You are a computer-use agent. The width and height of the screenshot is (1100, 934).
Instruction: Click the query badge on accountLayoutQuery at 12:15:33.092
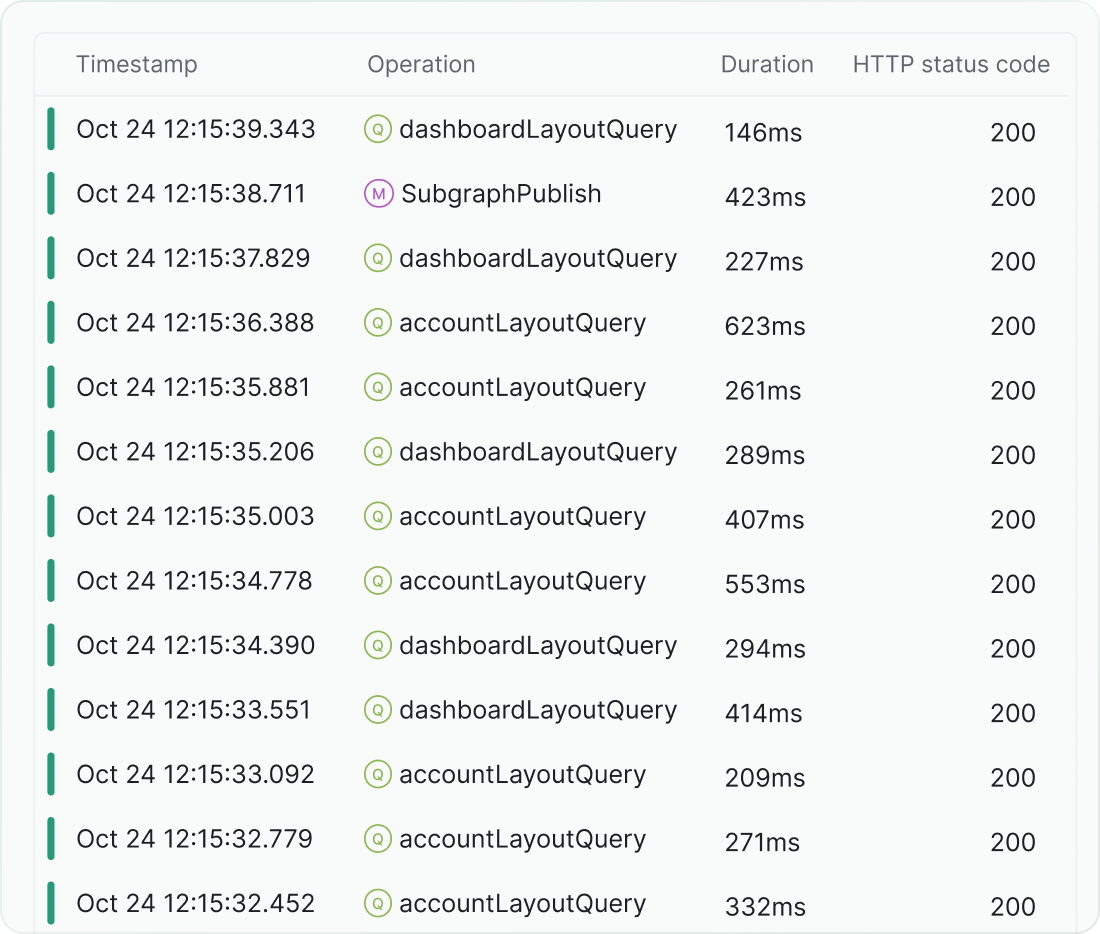(377, 775)
